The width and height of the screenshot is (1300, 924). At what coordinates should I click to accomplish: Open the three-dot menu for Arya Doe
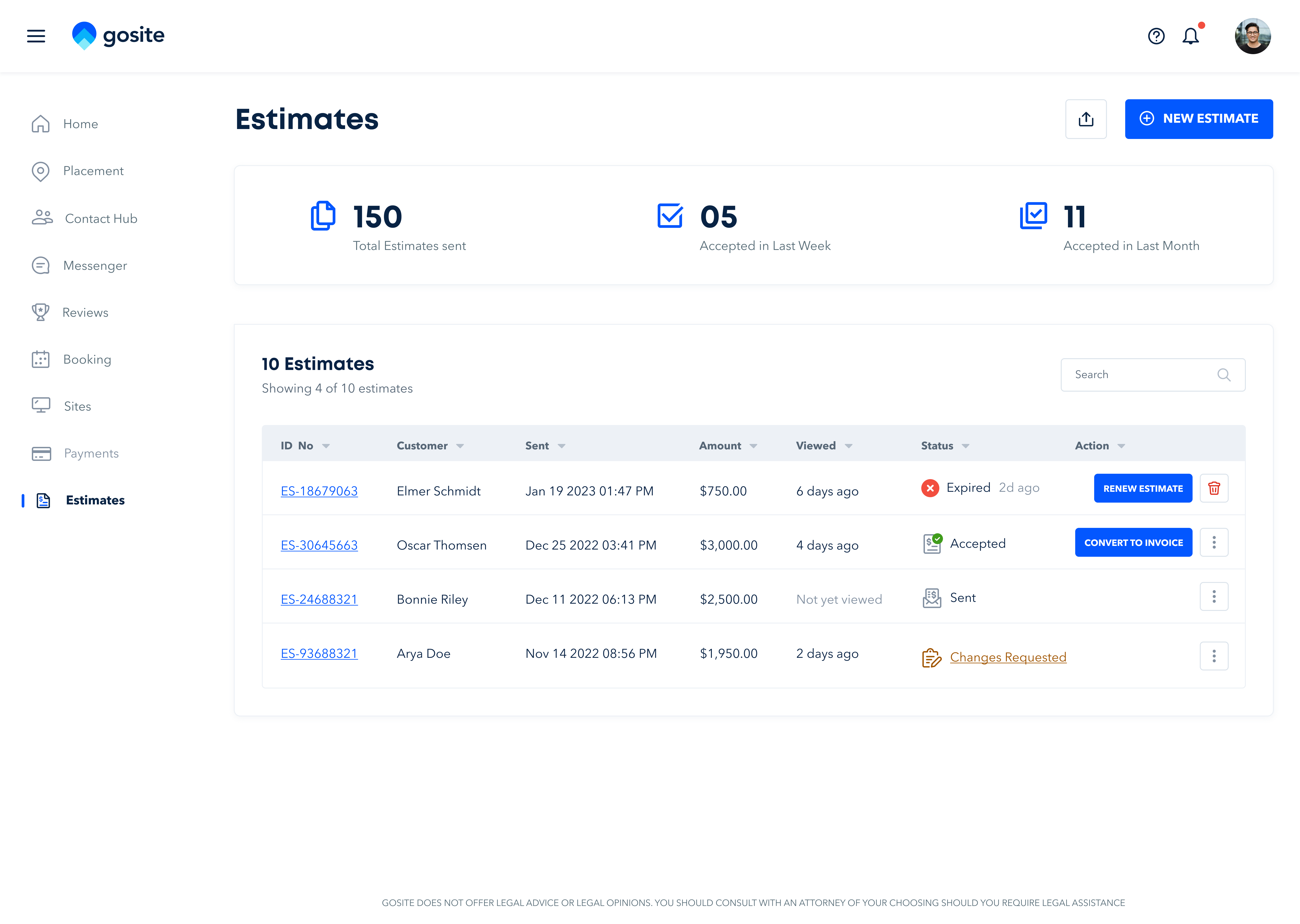click(1214, 656)
